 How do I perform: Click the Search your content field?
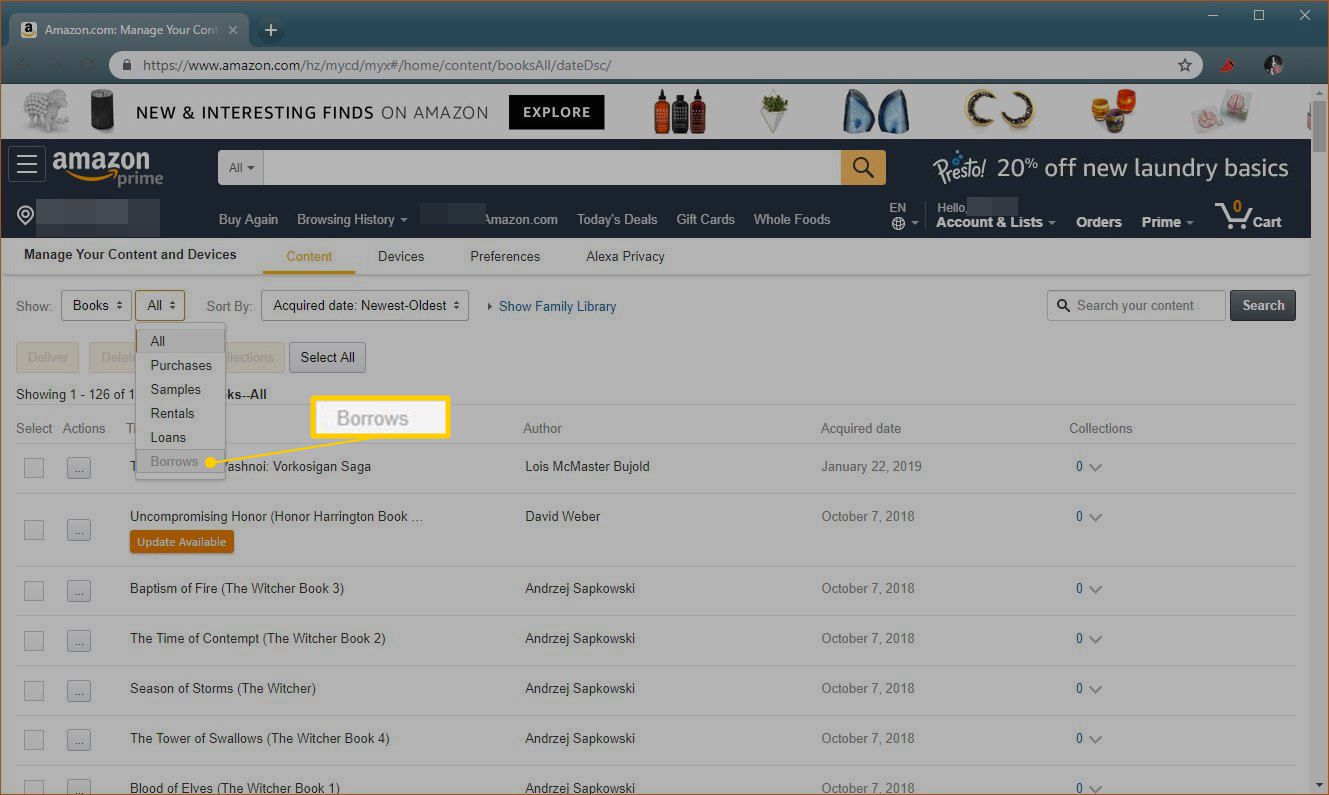(x=1136, y=306)
